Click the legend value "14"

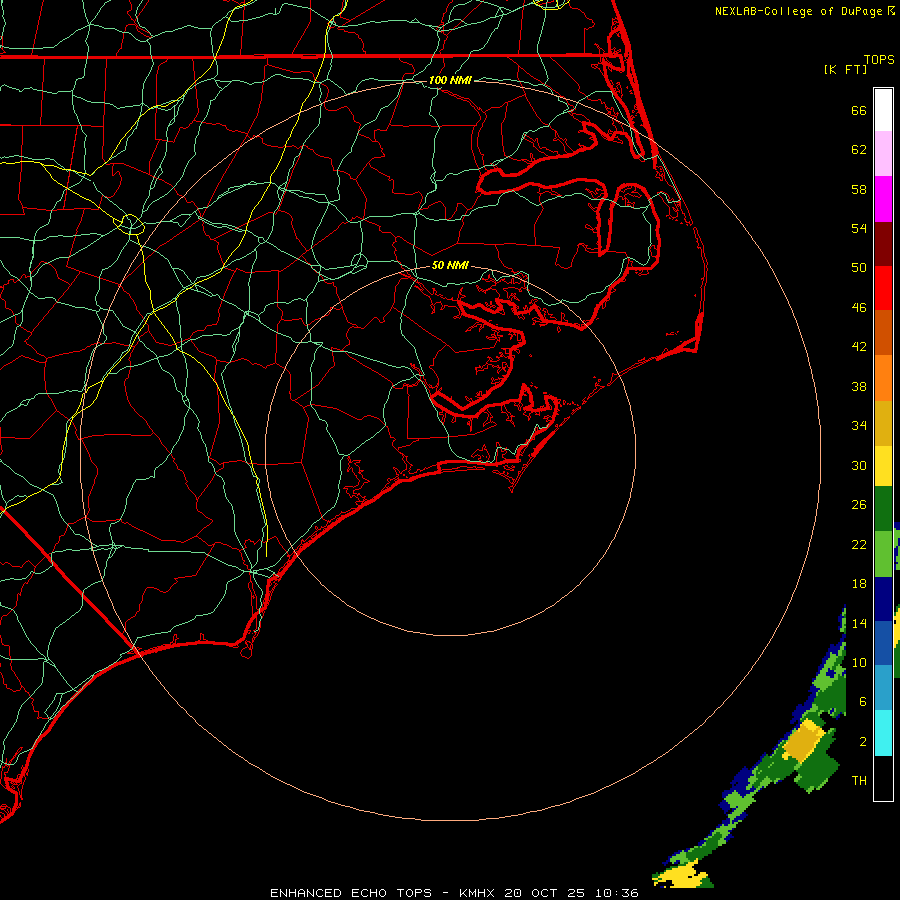tap(859, 623)
